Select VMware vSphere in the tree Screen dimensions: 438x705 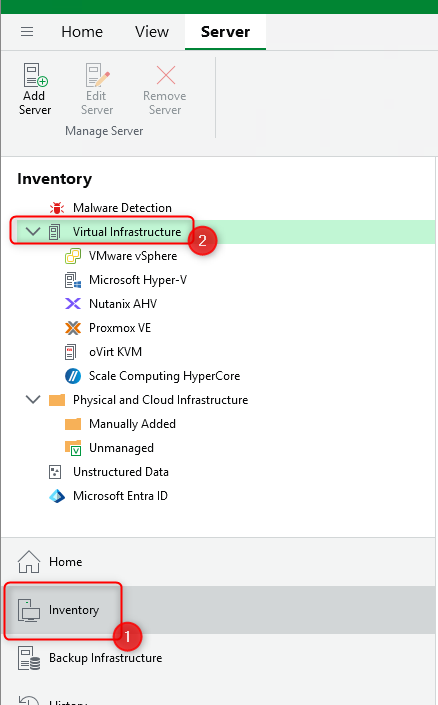click(x=133, y=256)
